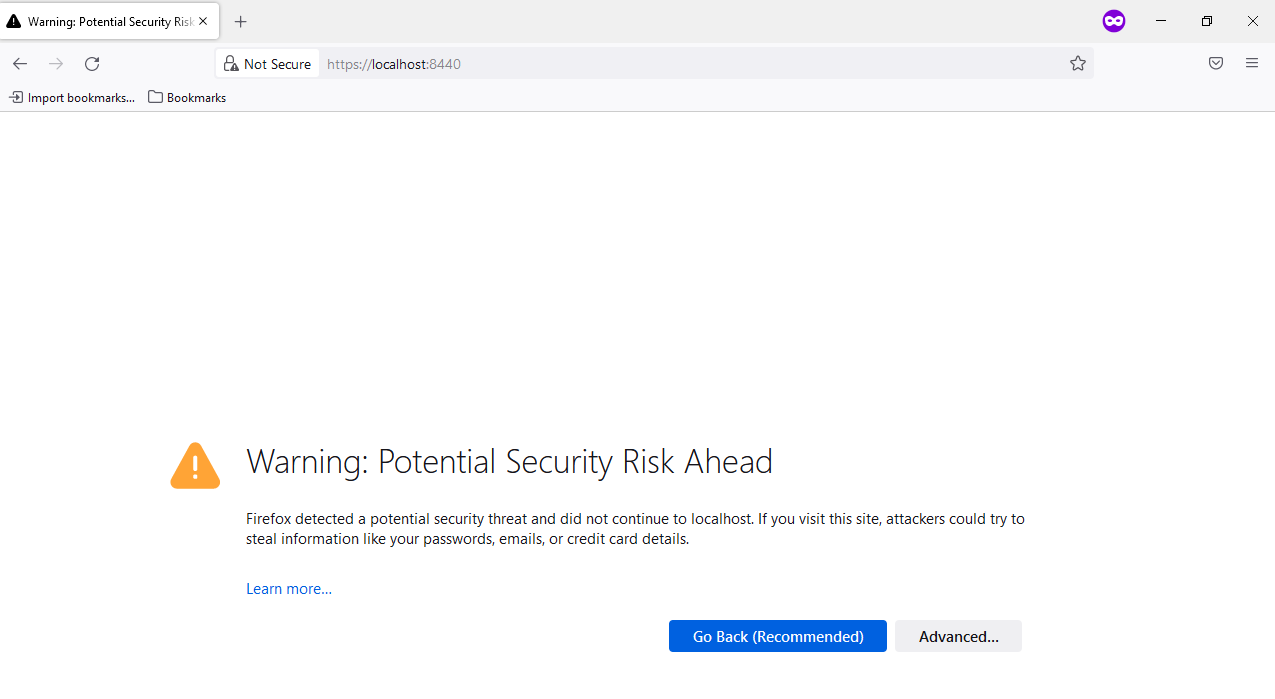This screenshot has width=1275, height=699.
Task: Click the Warning: Potential Security Risk Ahead heading
Action: click(x=509, y=462)
